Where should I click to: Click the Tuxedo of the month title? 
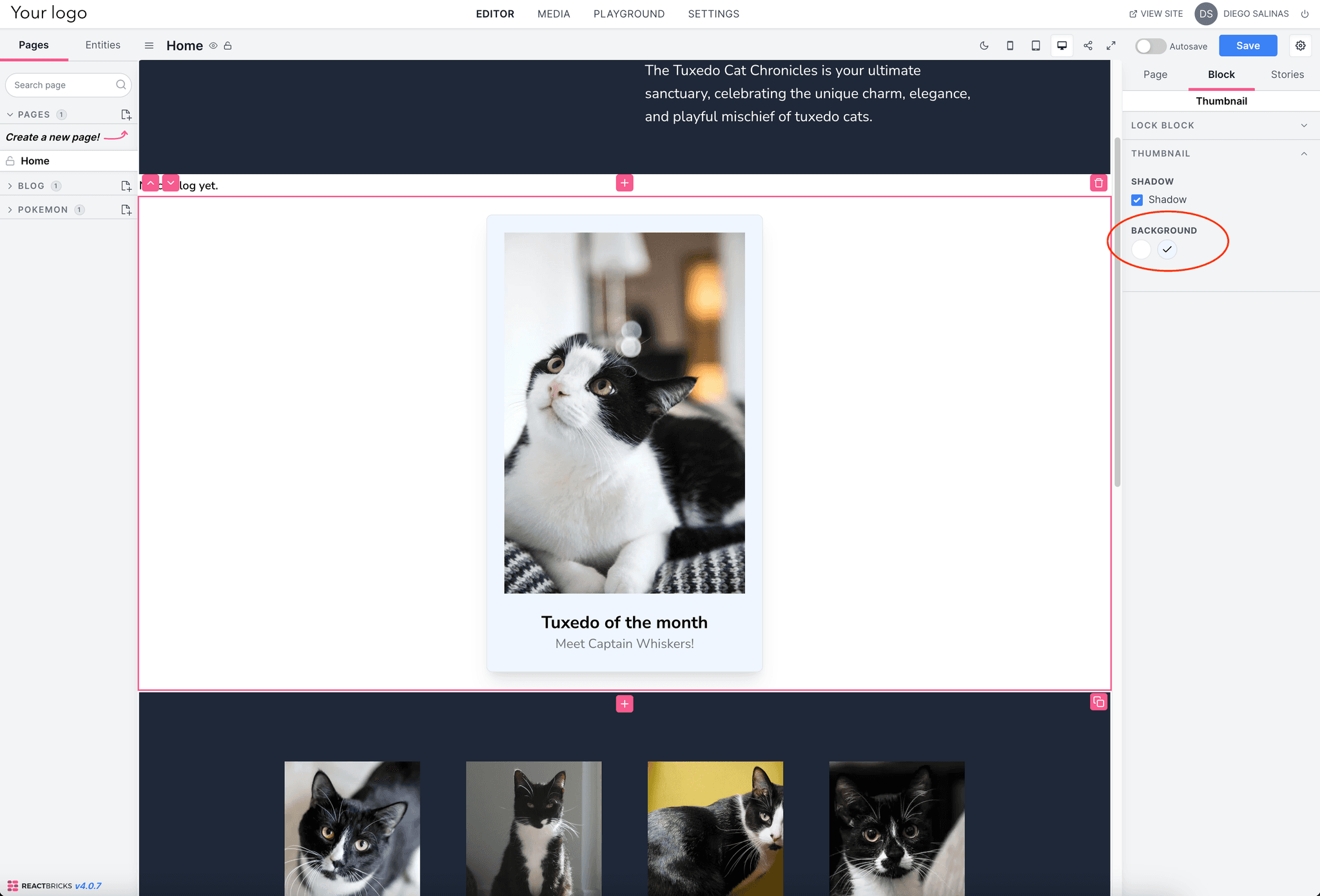click(x=624, y=622)
